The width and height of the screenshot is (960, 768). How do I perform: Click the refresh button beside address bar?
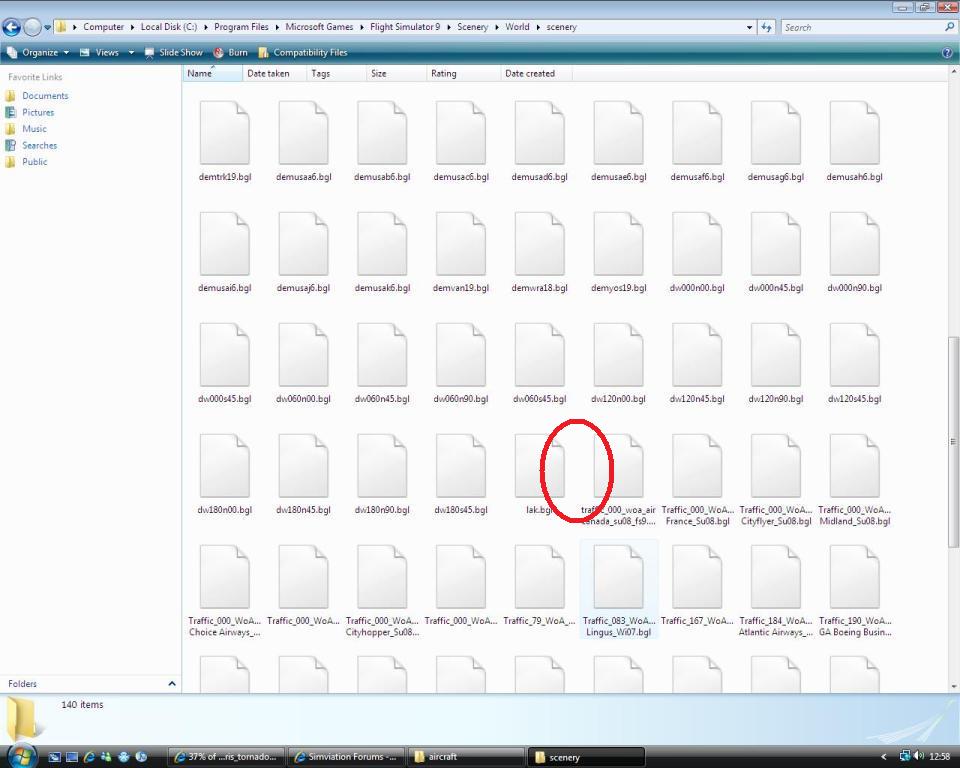pos(767,27)
